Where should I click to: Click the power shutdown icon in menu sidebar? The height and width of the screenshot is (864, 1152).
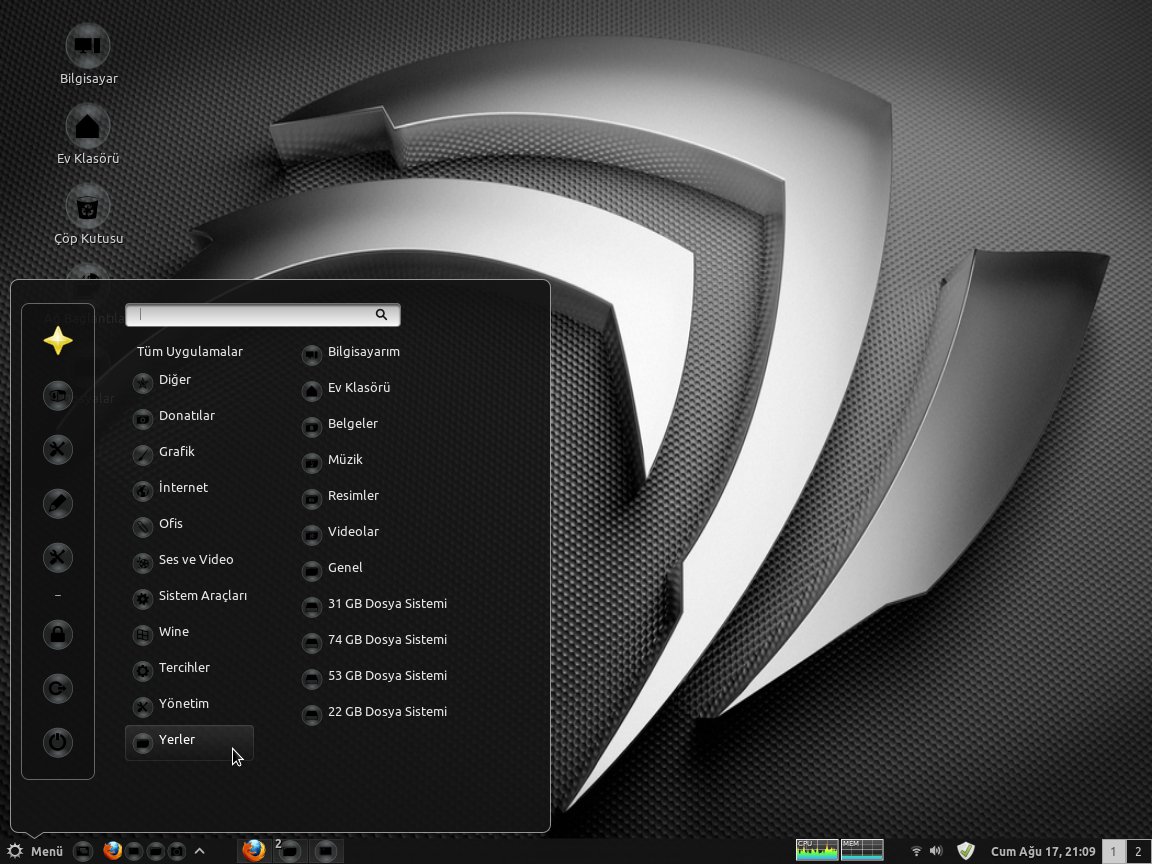pyautogui.click(x=58, y=742)
